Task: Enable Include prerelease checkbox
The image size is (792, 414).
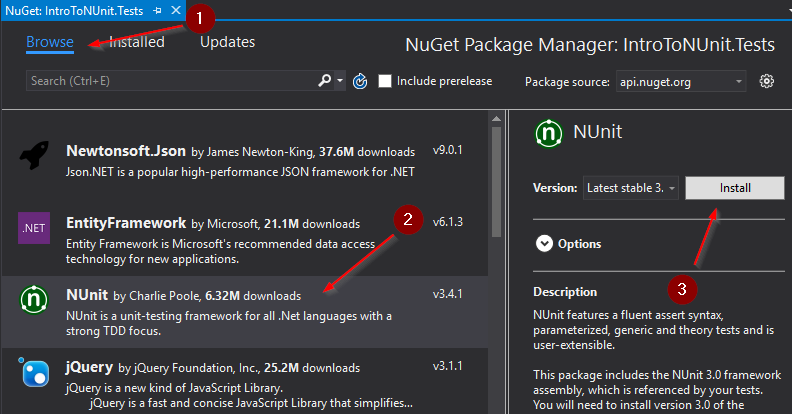Action: coord(385,81)
